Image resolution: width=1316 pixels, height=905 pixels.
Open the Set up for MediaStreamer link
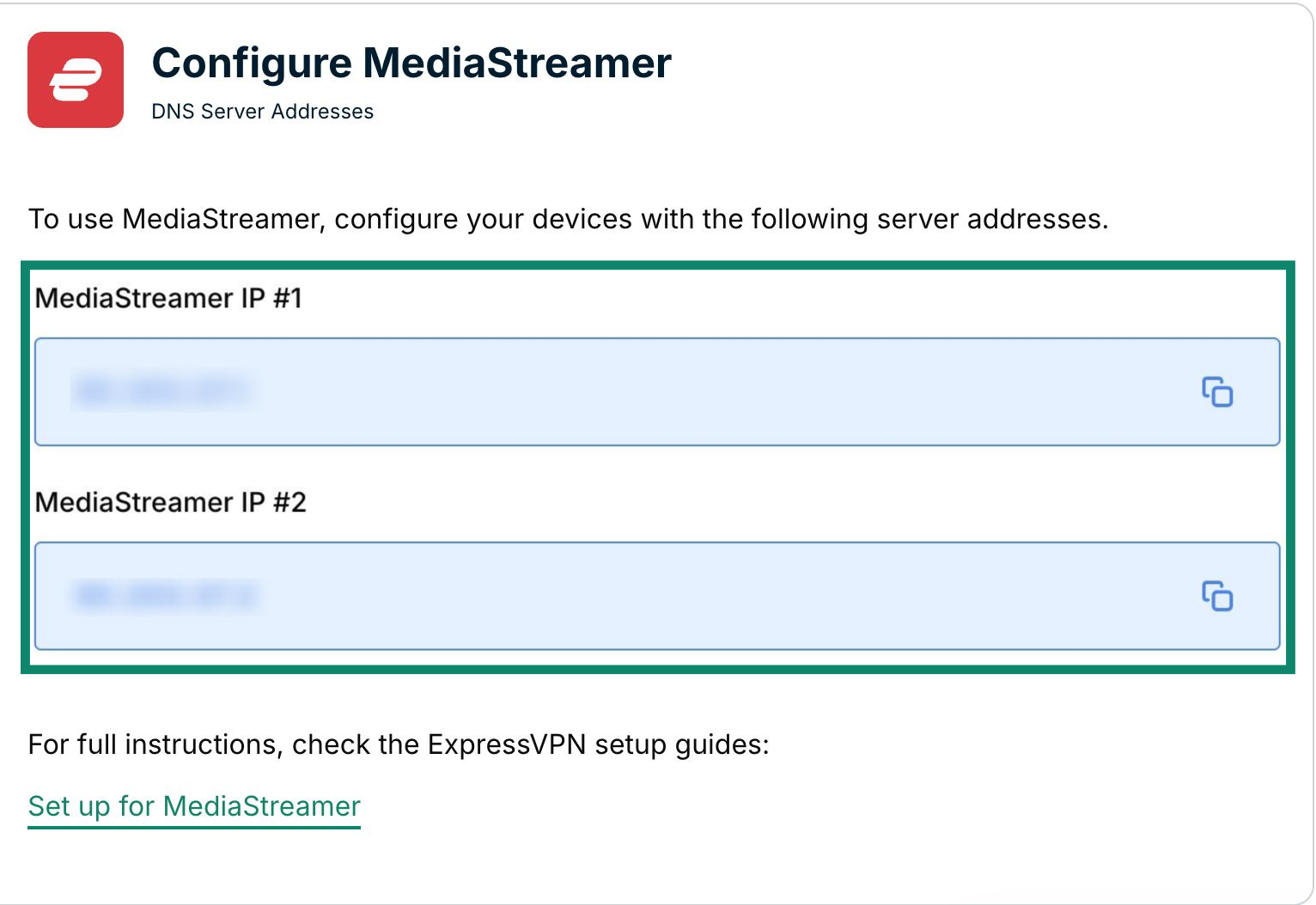coord(194,806)
